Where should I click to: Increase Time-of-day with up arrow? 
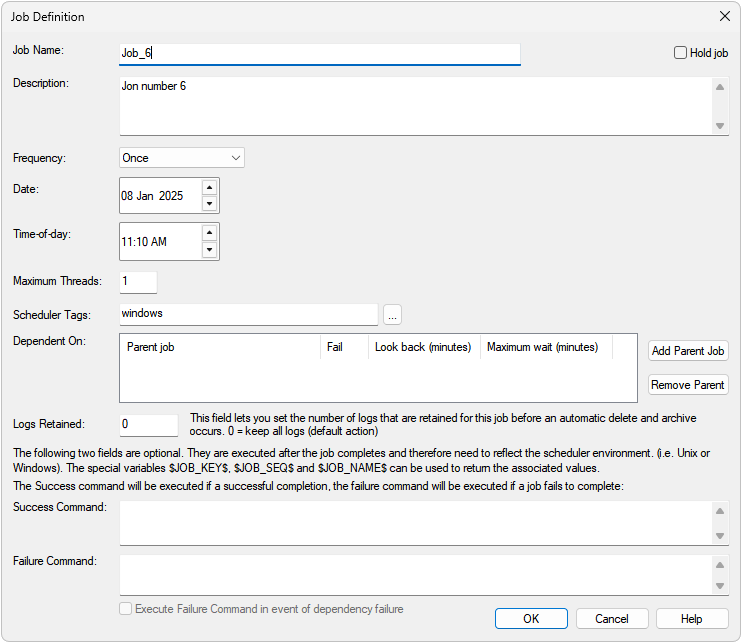pos(209,233)
